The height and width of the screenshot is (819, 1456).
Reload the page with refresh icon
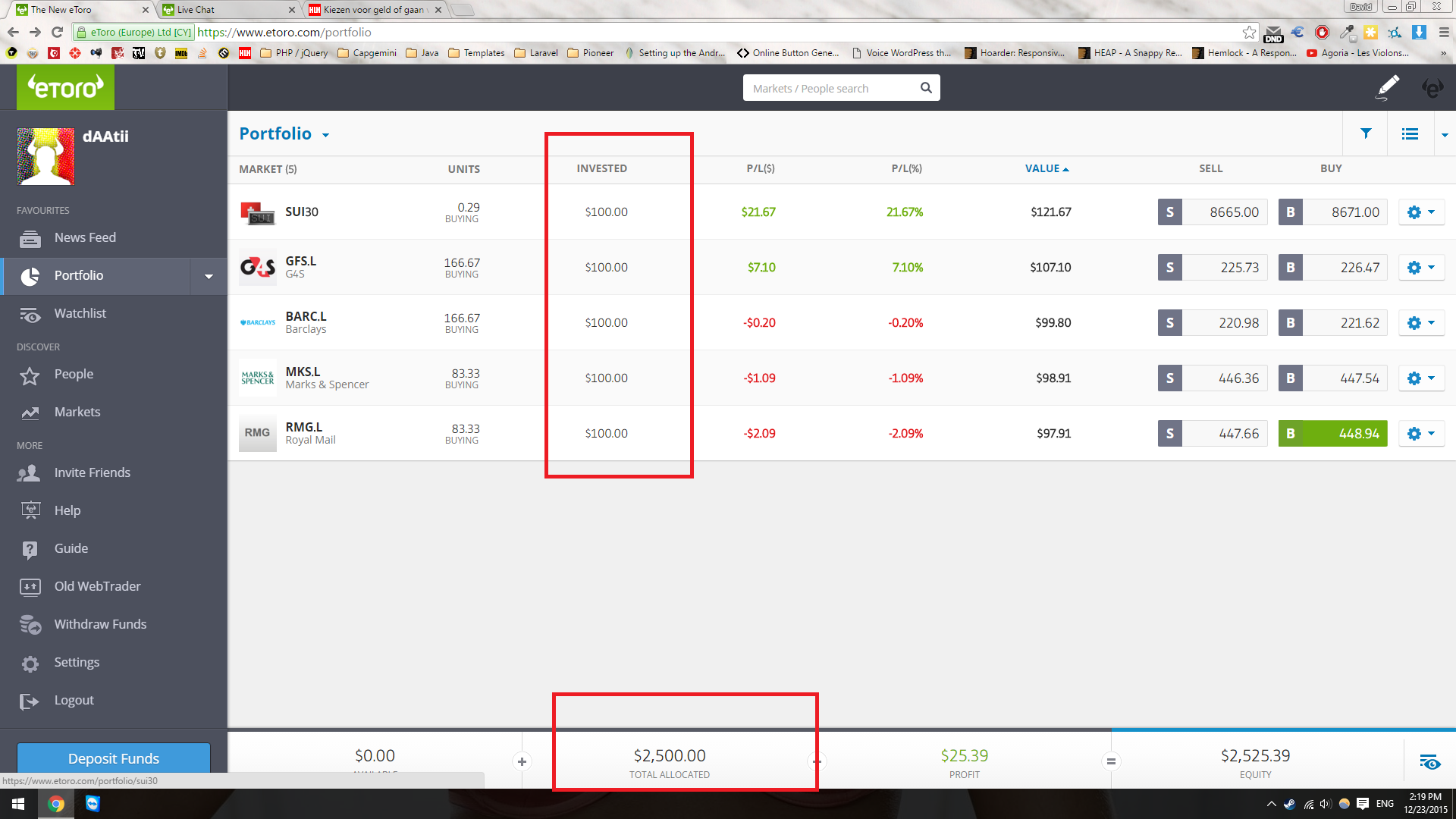tap(57, 32)
